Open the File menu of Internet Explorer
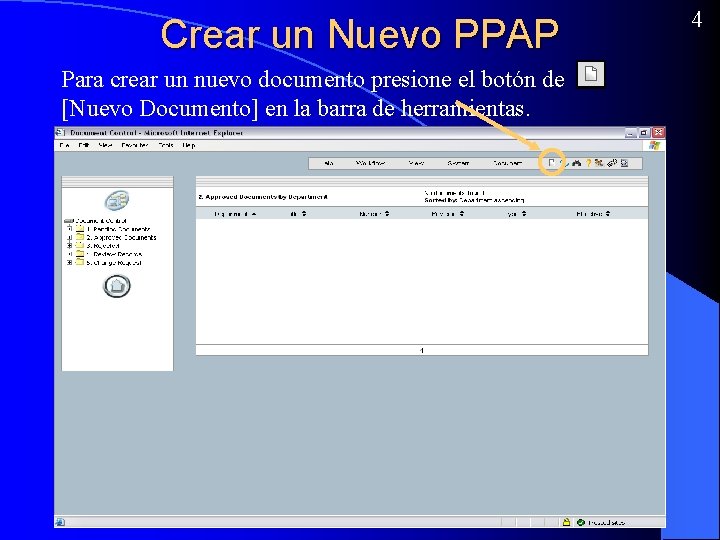Image resolution: width=720 pixels, height=540 pixels. point(64,145)
